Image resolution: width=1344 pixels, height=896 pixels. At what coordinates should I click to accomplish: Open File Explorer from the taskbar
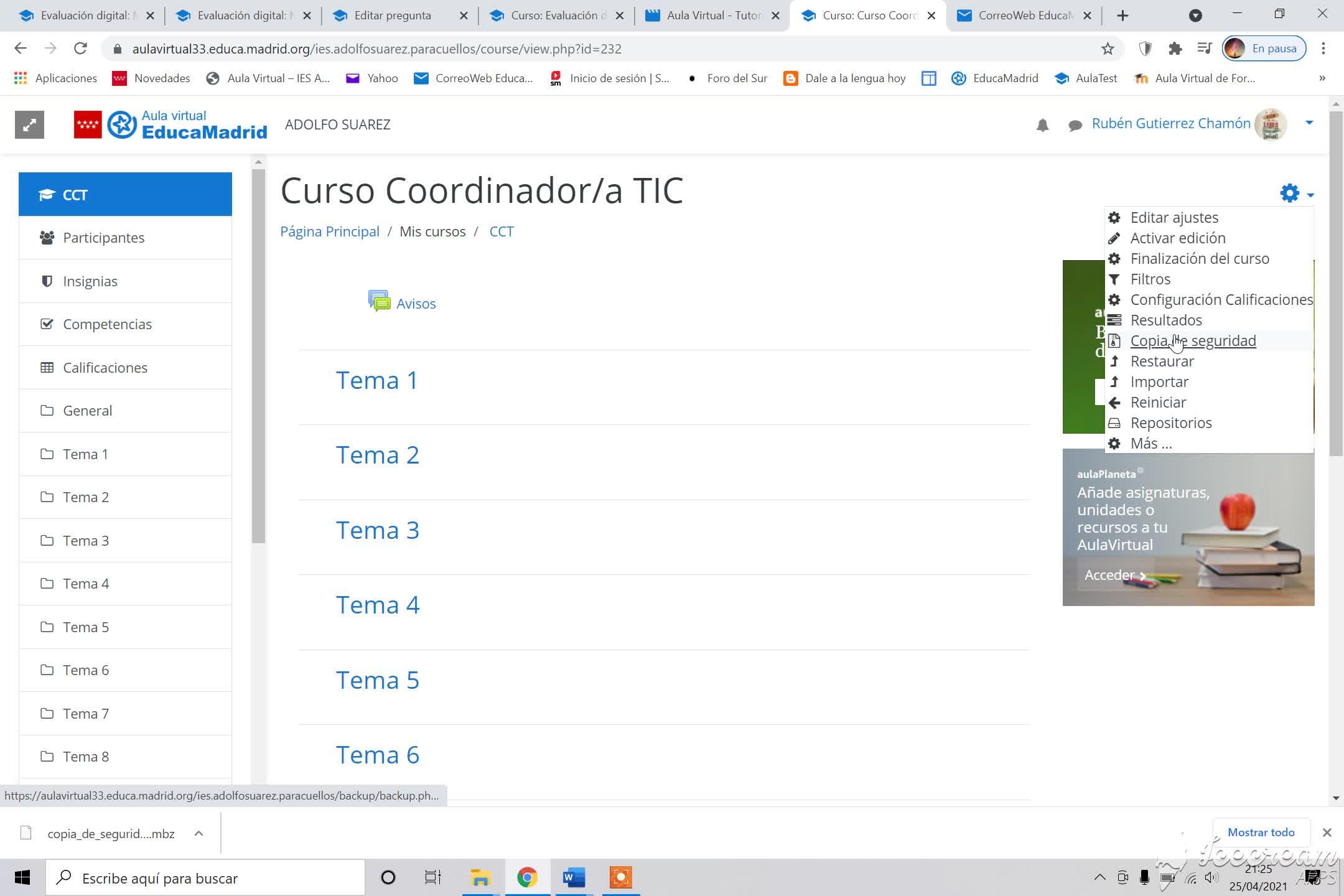(x=480, y=877)
